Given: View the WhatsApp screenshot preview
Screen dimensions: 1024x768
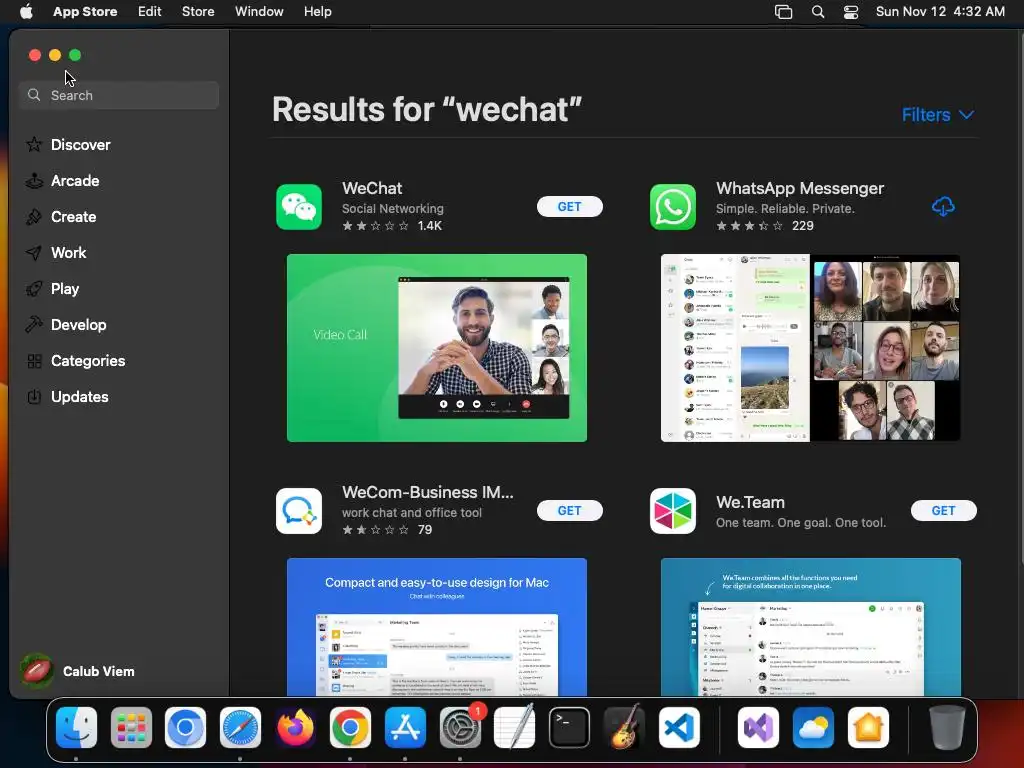Looking at the screenshot, I should pos(810,348).
